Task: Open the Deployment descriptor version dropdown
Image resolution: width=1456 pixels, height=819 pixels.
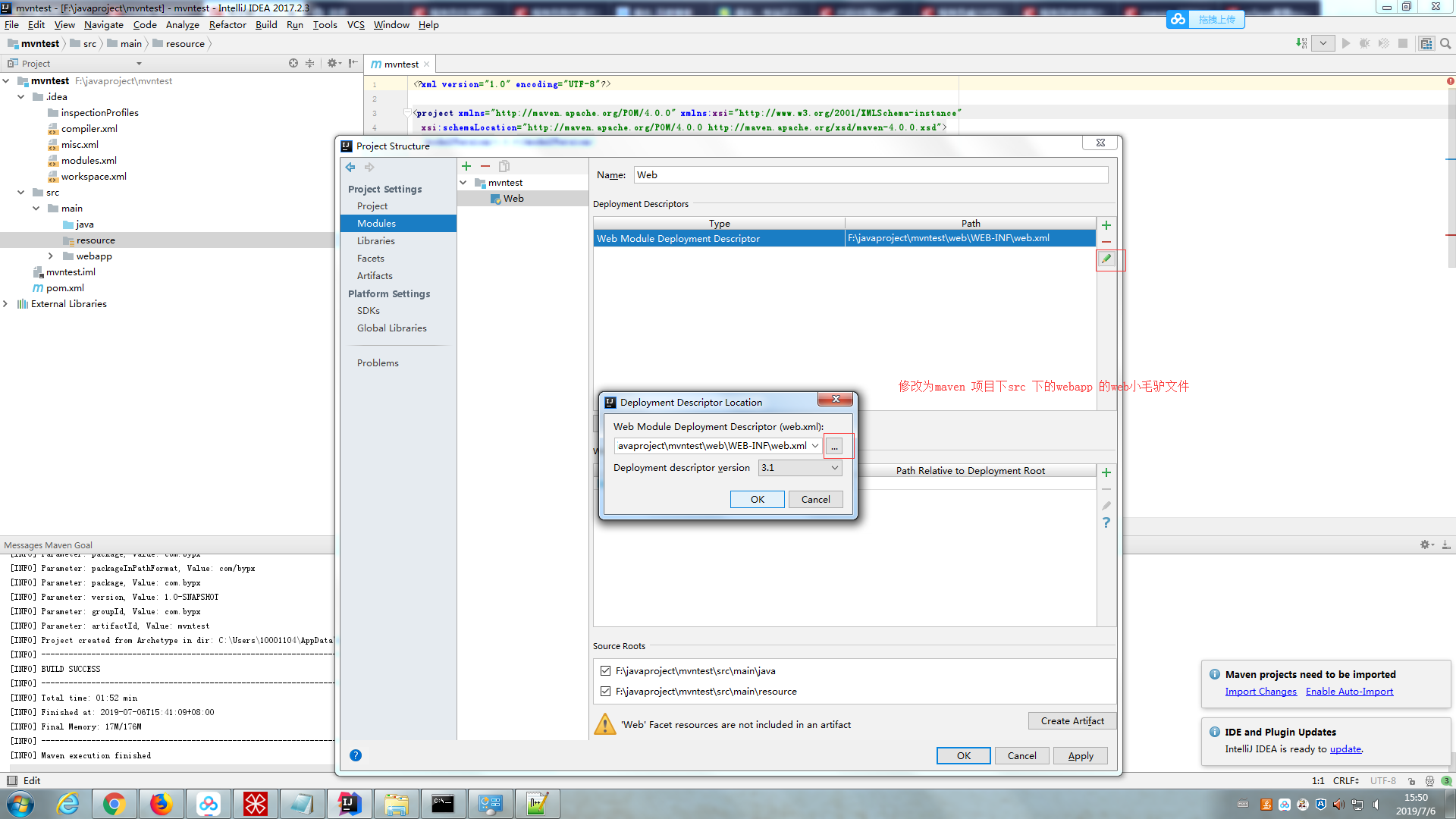Action: click(x=800, y=468)
